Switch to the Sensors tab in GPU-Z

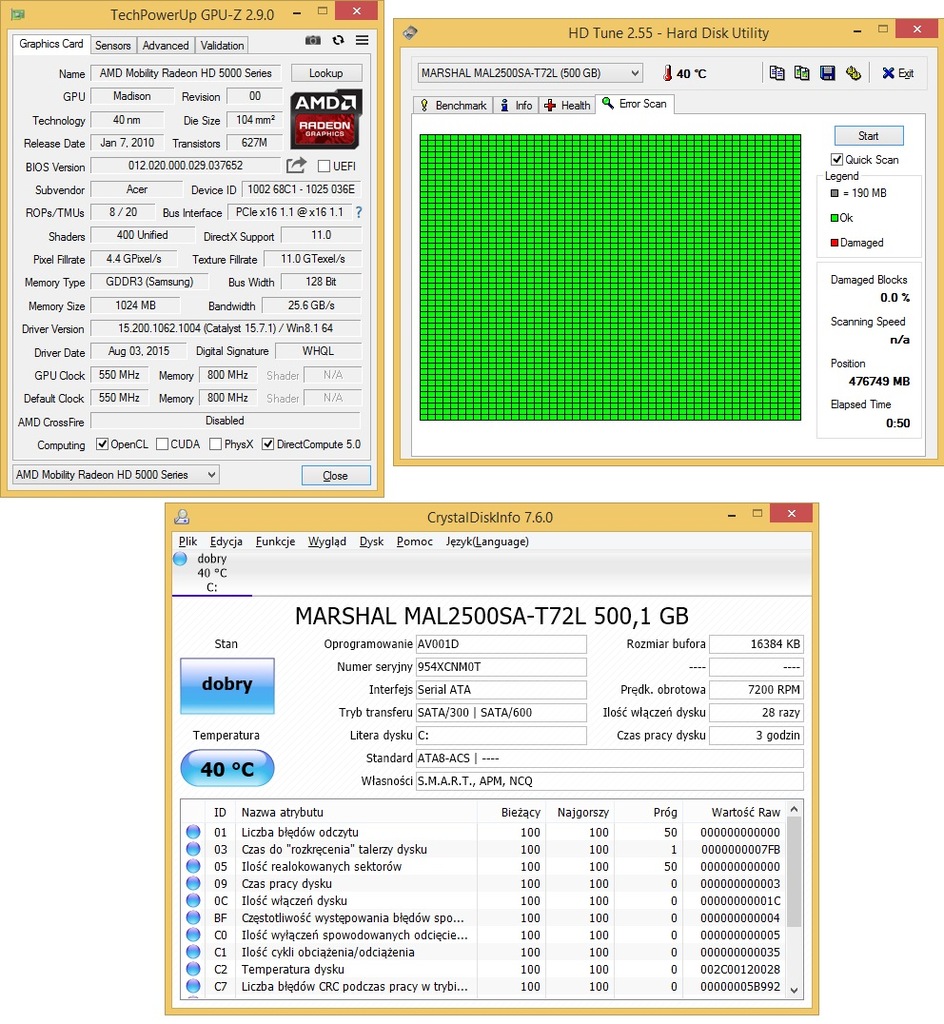113,45
